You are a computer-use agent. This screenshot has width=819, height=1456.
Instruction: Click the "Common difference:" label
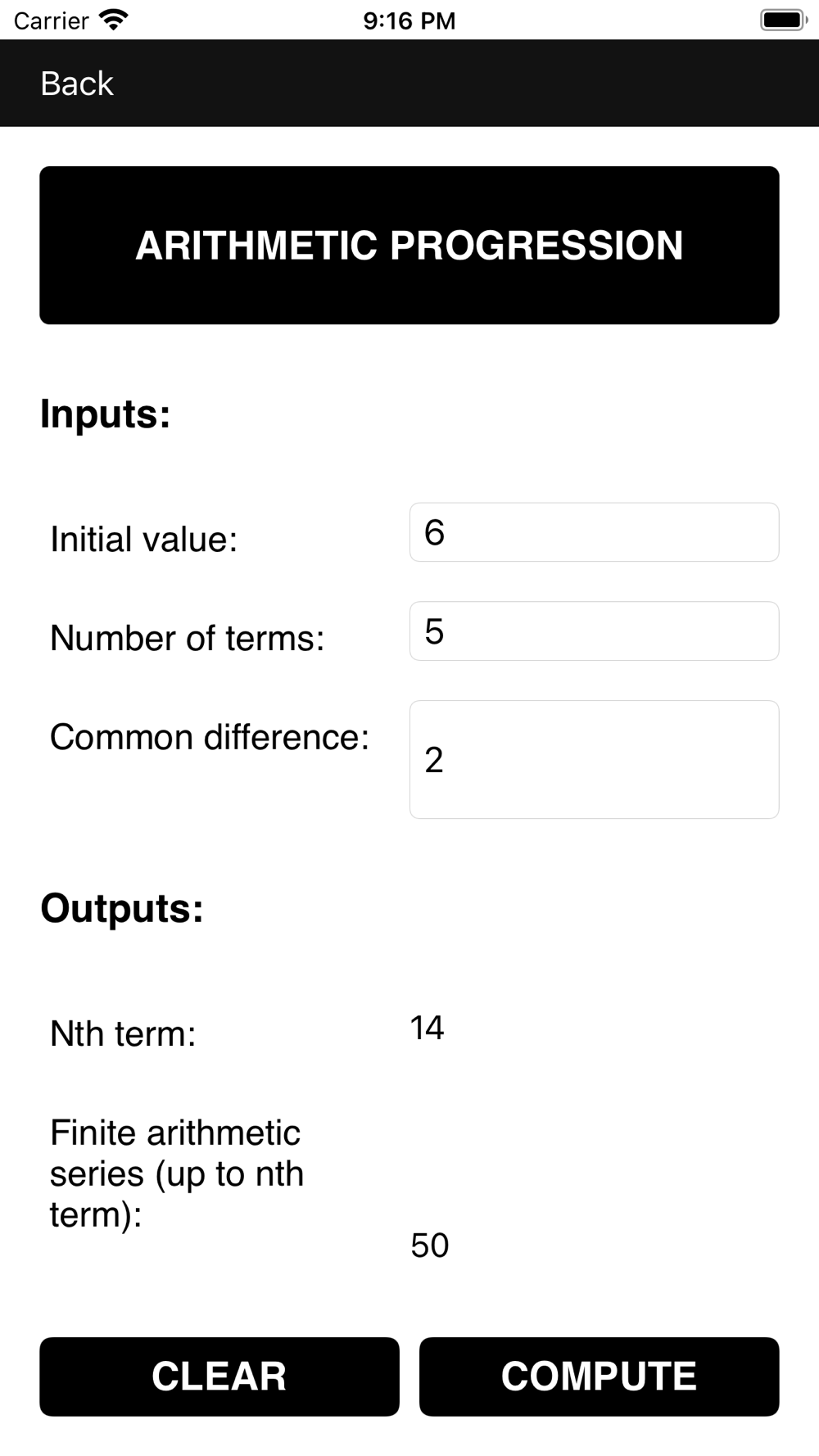(x=210, y=737)
